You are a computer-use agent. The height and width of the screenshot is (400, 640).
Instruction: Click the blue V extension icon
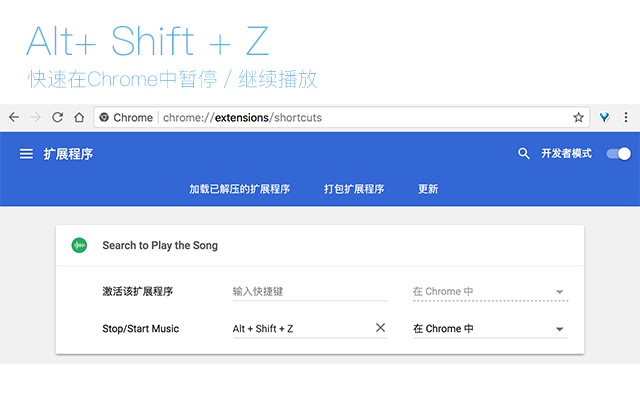[605, 117]
